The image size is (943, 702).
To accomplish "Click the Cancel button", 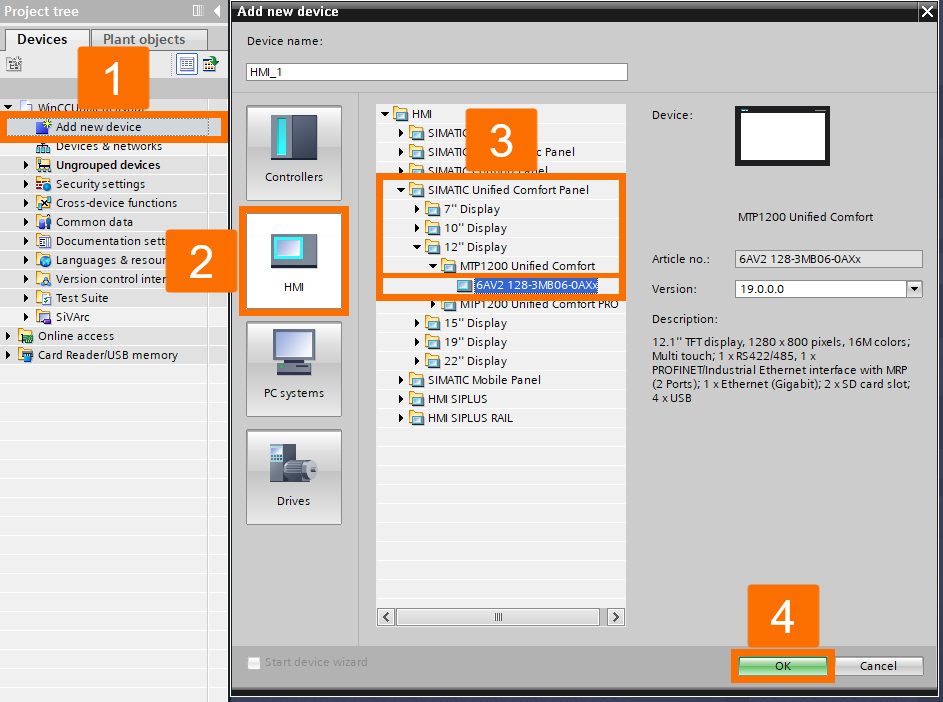I will [x=878, y=666].
